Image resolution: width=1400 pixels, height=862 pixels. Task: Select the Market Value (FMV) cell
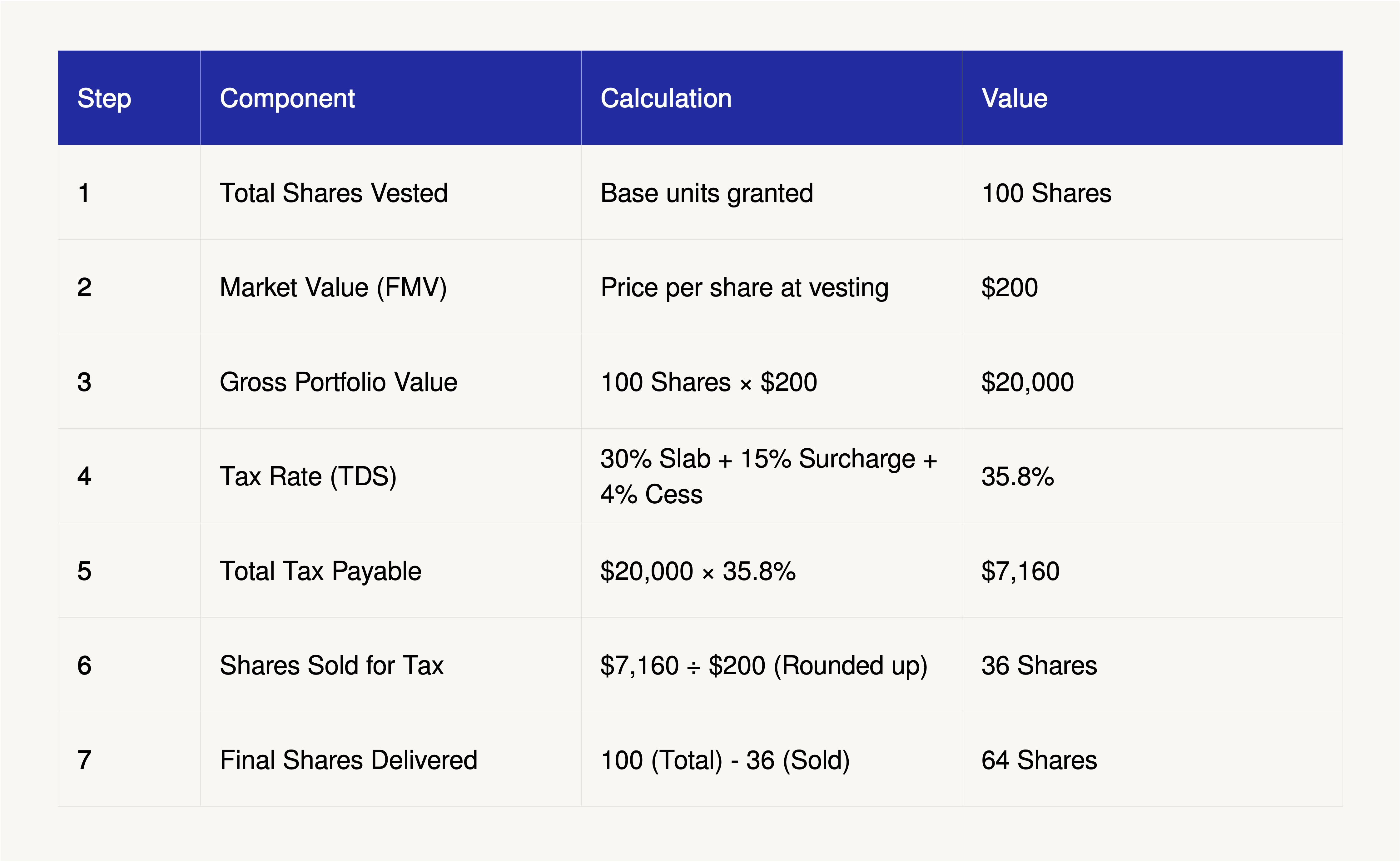(391, 287)
